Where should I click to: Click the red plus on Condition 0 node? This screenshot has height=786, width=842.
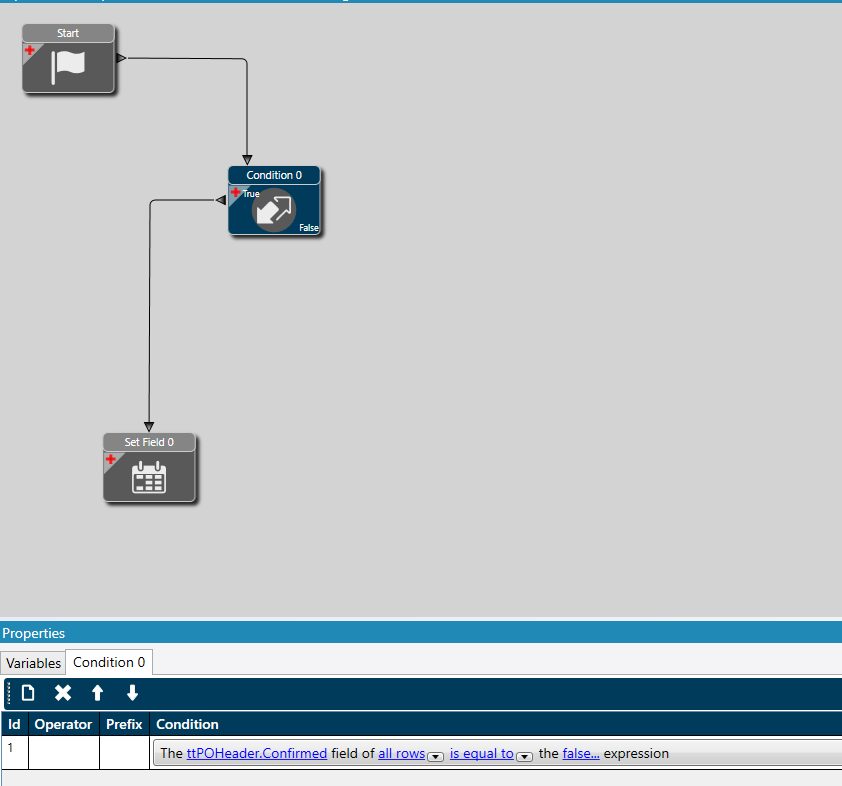tap(235, 192)
